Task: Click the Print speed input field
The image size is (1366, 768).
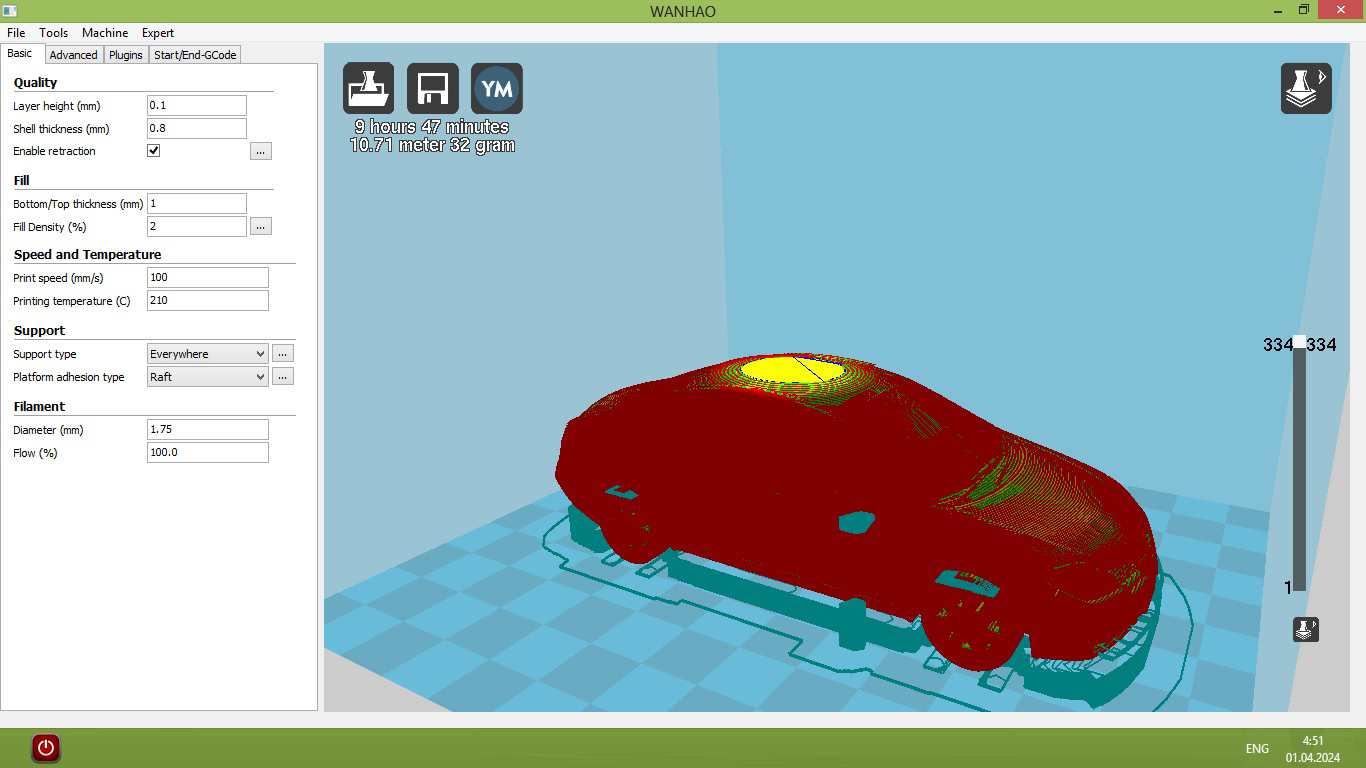Action: coord(208,278)
